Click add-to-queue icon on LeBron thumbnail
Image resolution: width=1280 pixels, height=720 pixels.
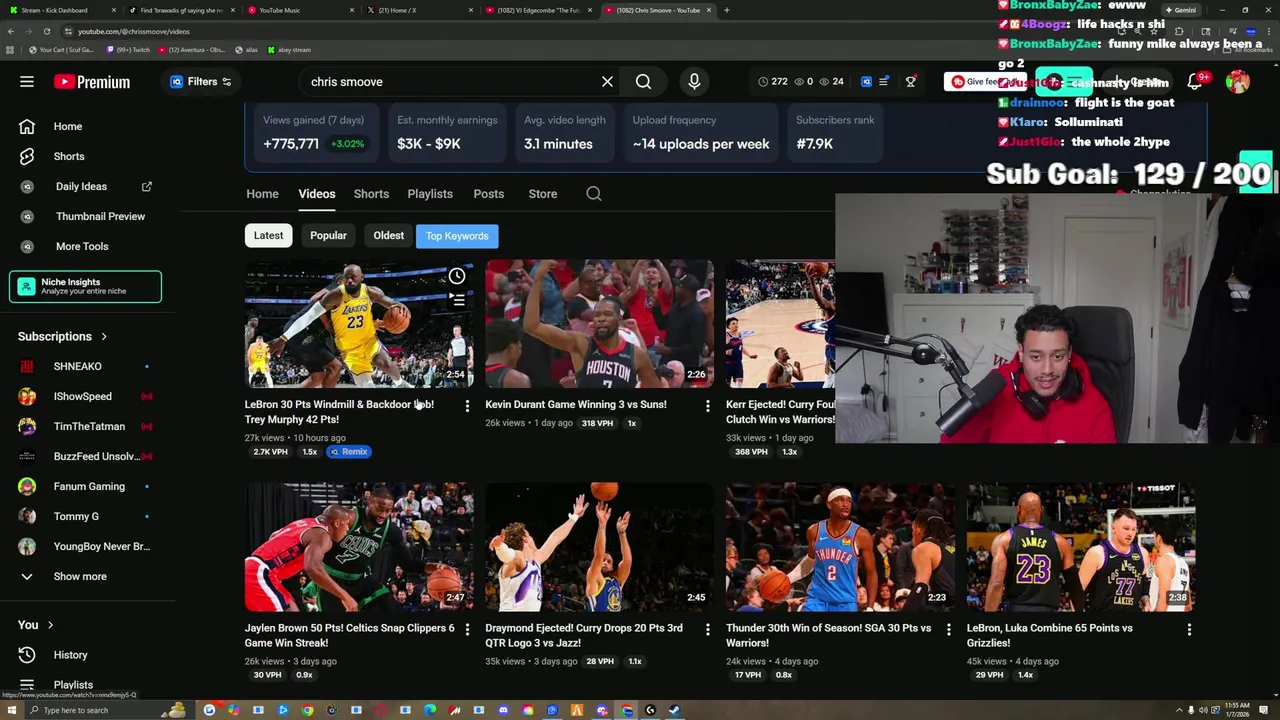[457, 299]
